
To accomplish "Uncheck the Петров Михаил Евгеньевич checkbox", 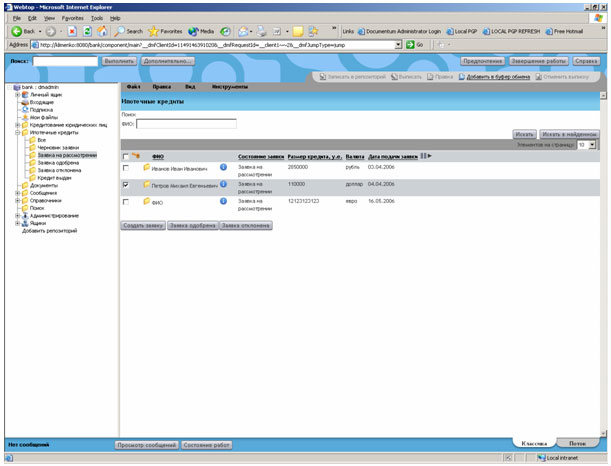I will tap(125, 185).
